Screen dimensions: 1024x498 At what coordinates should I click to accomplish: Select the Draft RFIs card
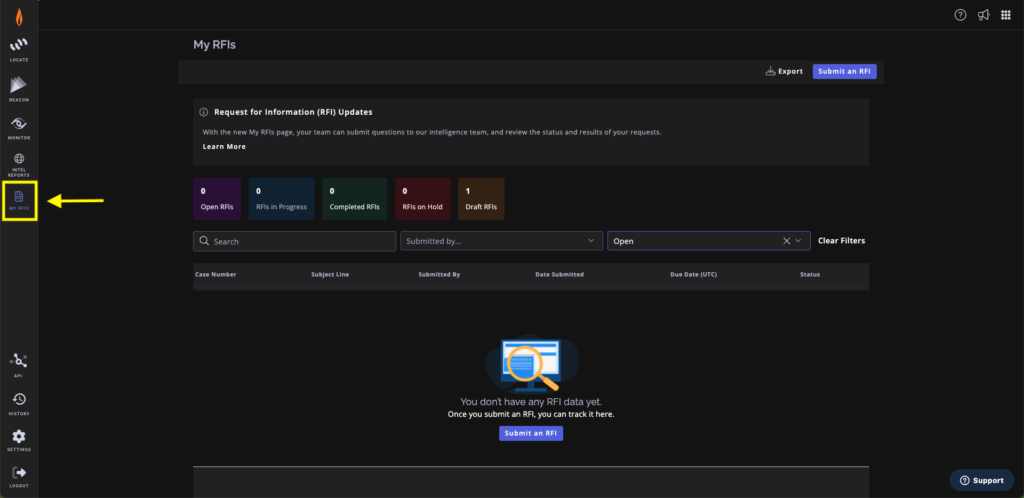[481, 198]
